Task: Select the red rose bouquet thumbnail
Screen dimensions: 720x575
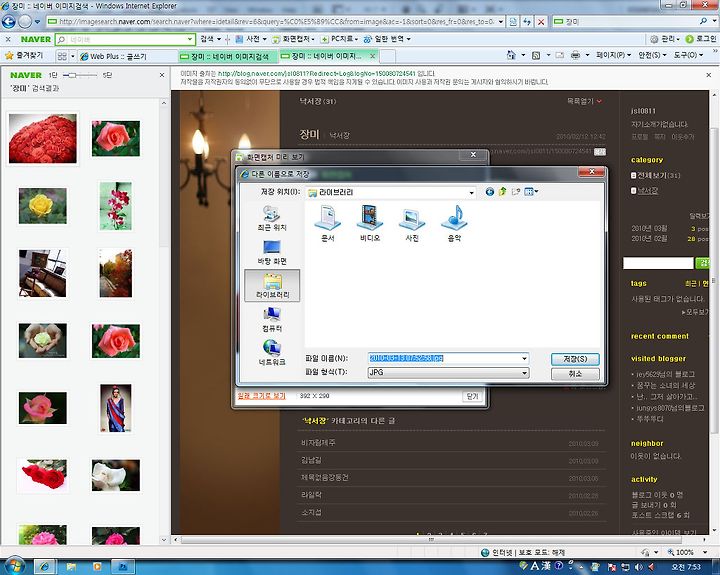Action: (43, 138)
